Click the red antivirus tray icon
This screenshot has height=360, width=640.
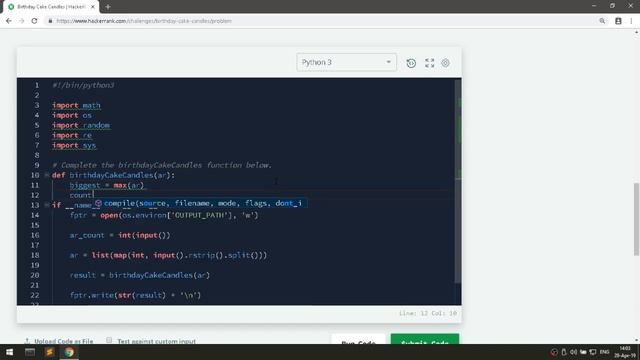coord(554,352)
